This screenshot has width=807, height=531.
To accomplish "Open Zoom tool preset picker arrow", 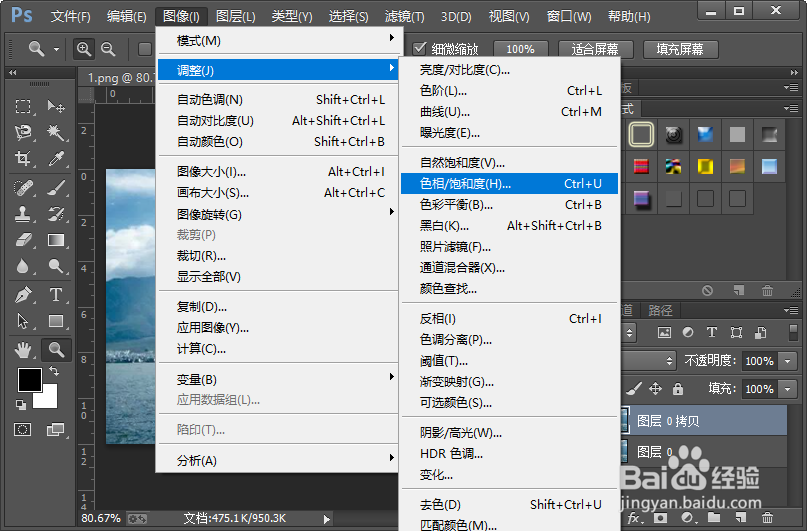I will coord(56,49).
